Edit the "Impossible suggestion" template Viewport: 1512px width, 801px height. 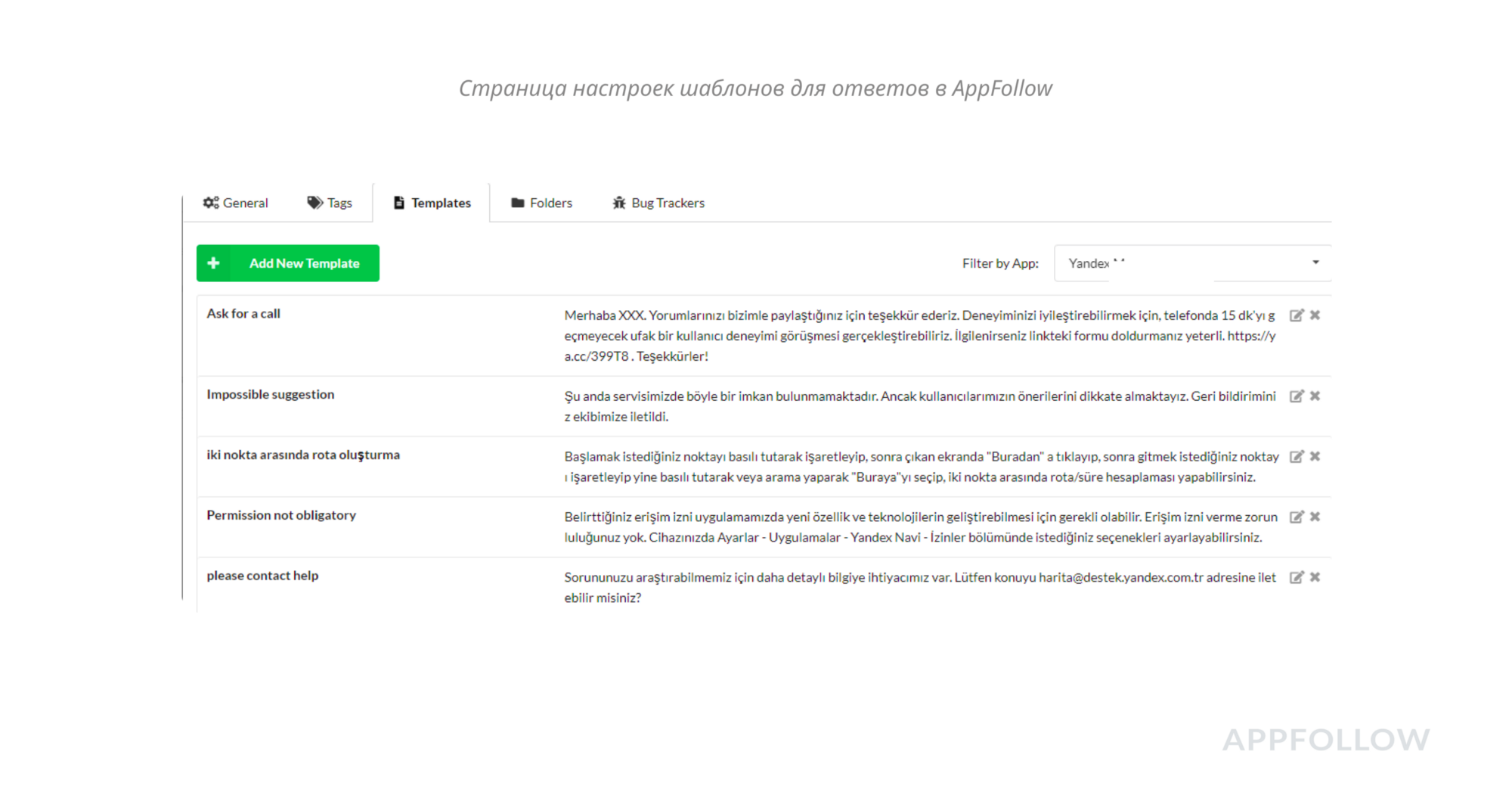click(1296, 396)
